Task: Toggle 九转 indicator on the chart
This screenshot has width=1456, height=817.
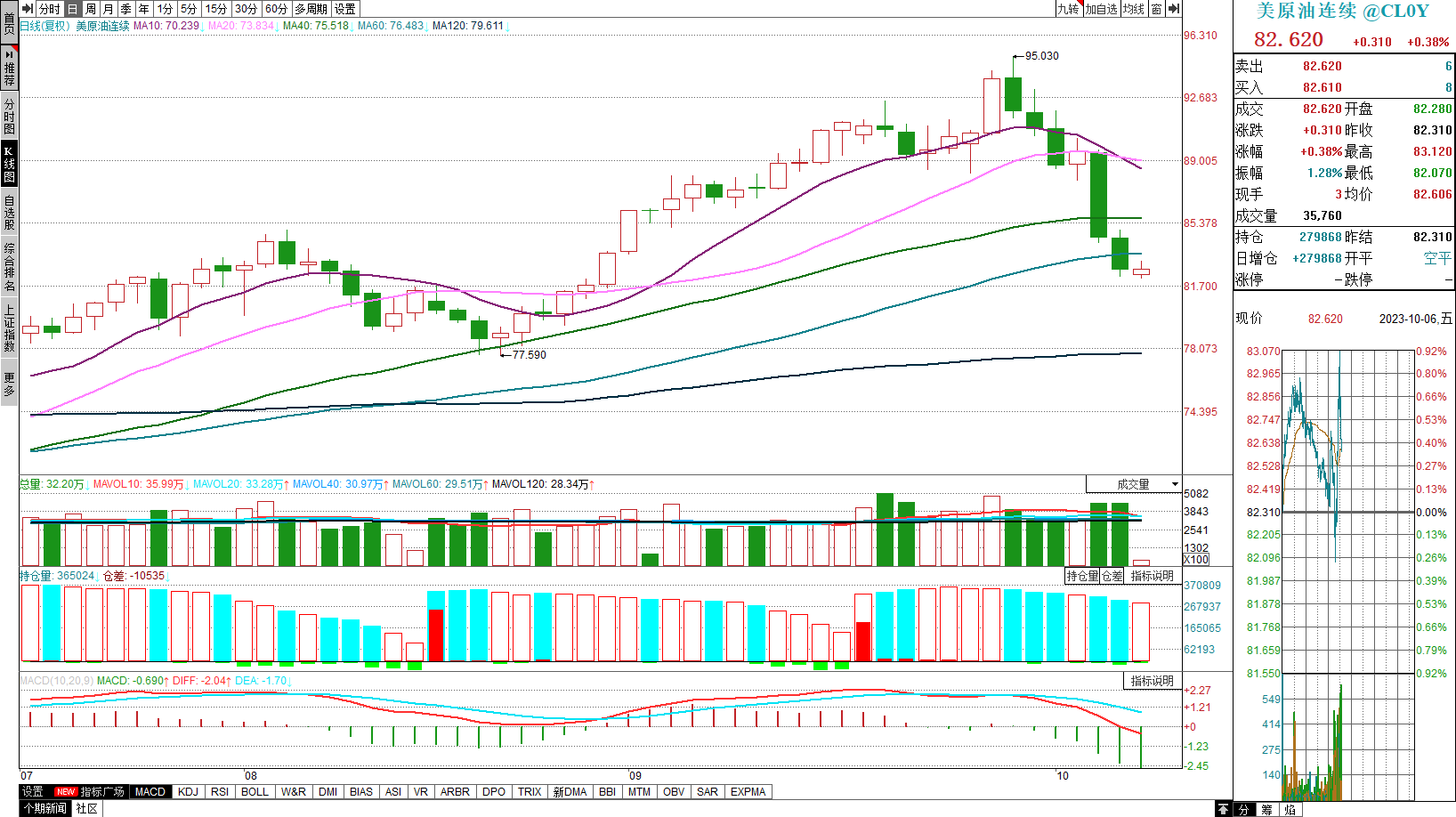Action: coord(1068,9)
